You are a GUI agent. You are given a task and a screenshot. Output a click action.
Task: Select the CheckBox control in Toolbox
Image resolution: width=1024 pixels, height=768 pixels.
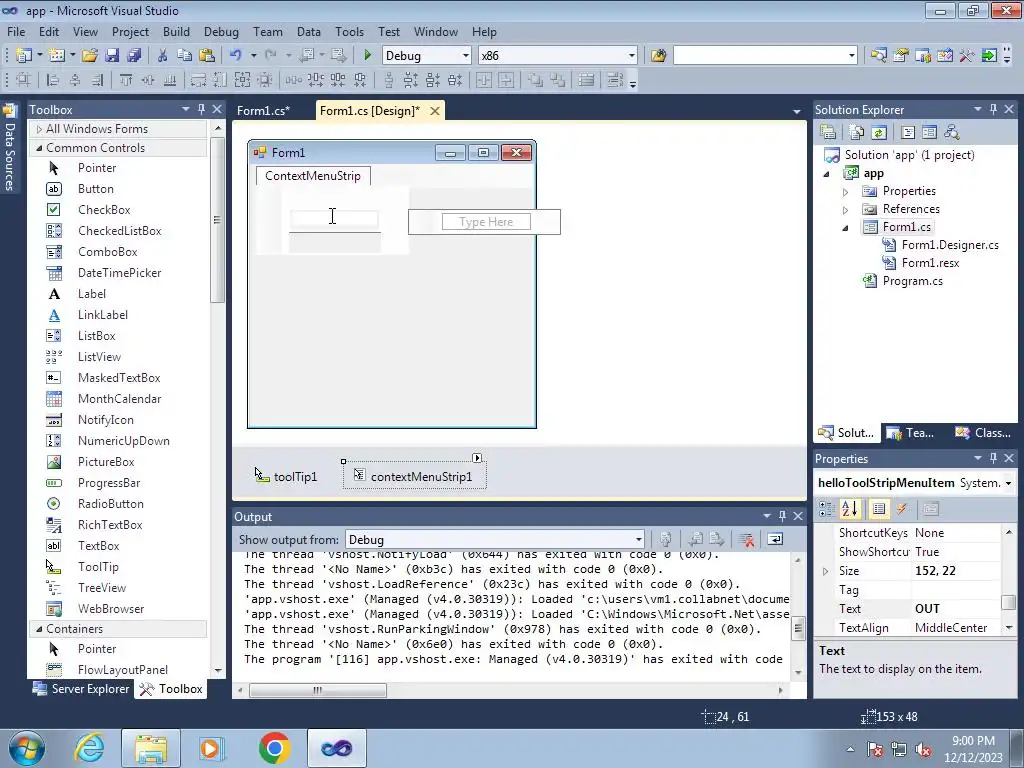pos(104,210)
